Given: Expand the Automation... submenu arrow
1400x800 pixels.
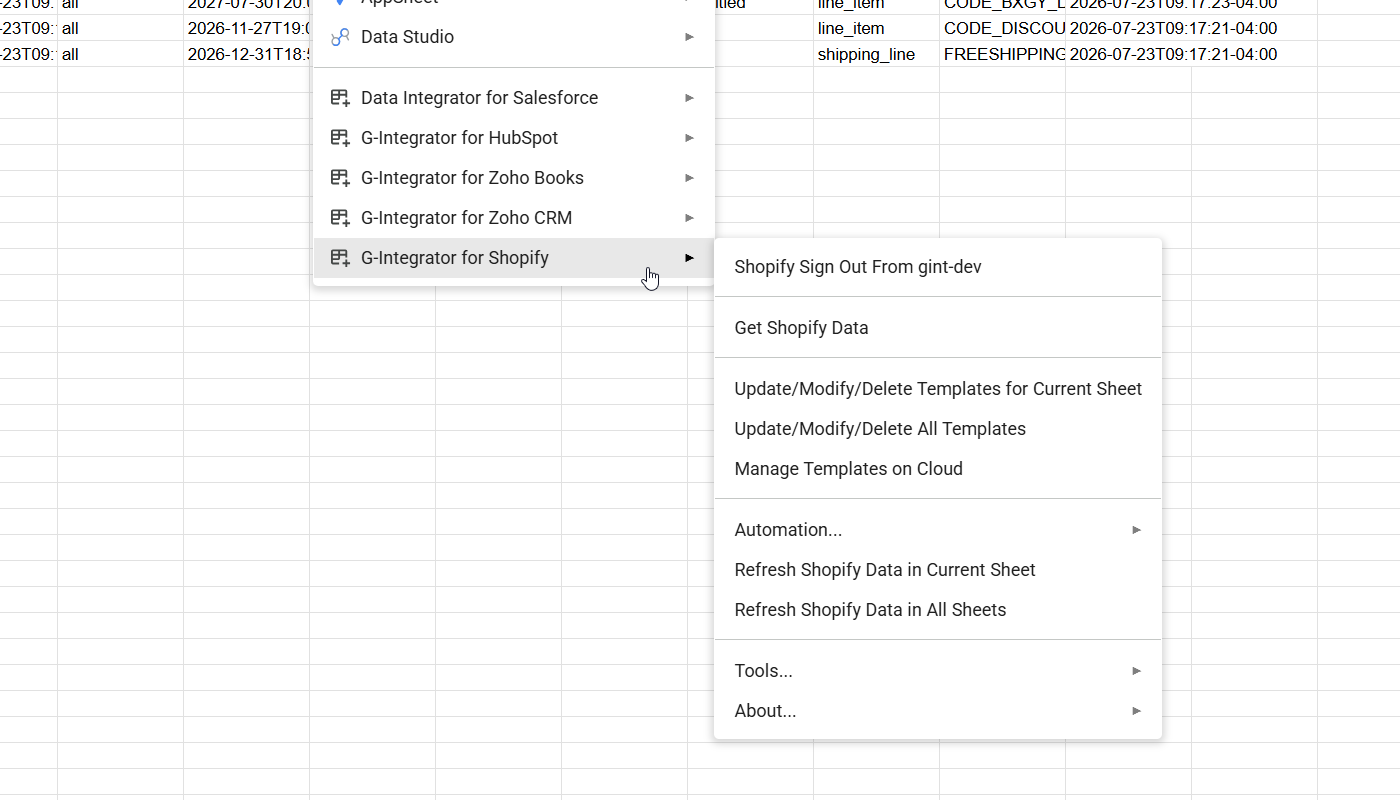Looking at the screenshot, I should click(x=1136, y=530).
